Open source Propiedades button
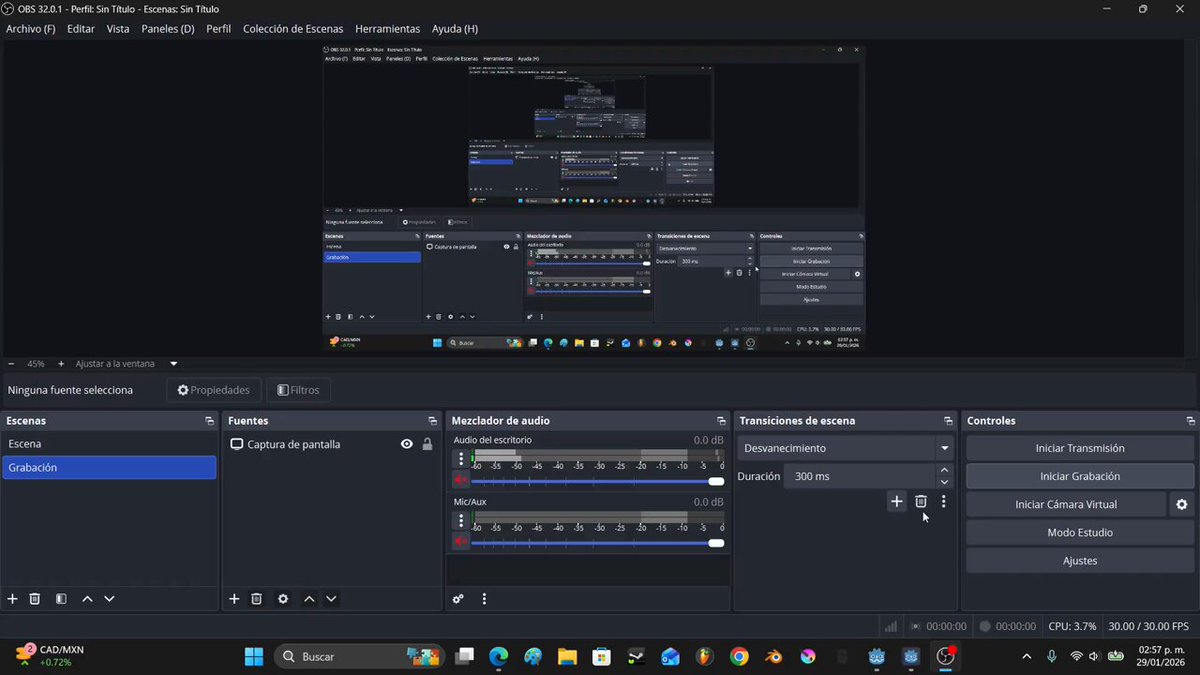Viewport: 1200px width, 675px height. [214, 390]
